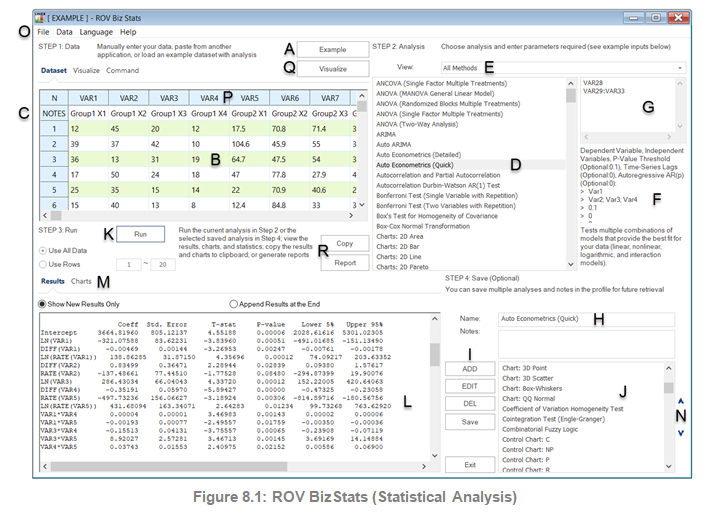Screen dimensions: 728x513
Task: Click the blue up arrow beside saved list
Action: (710, 399)
